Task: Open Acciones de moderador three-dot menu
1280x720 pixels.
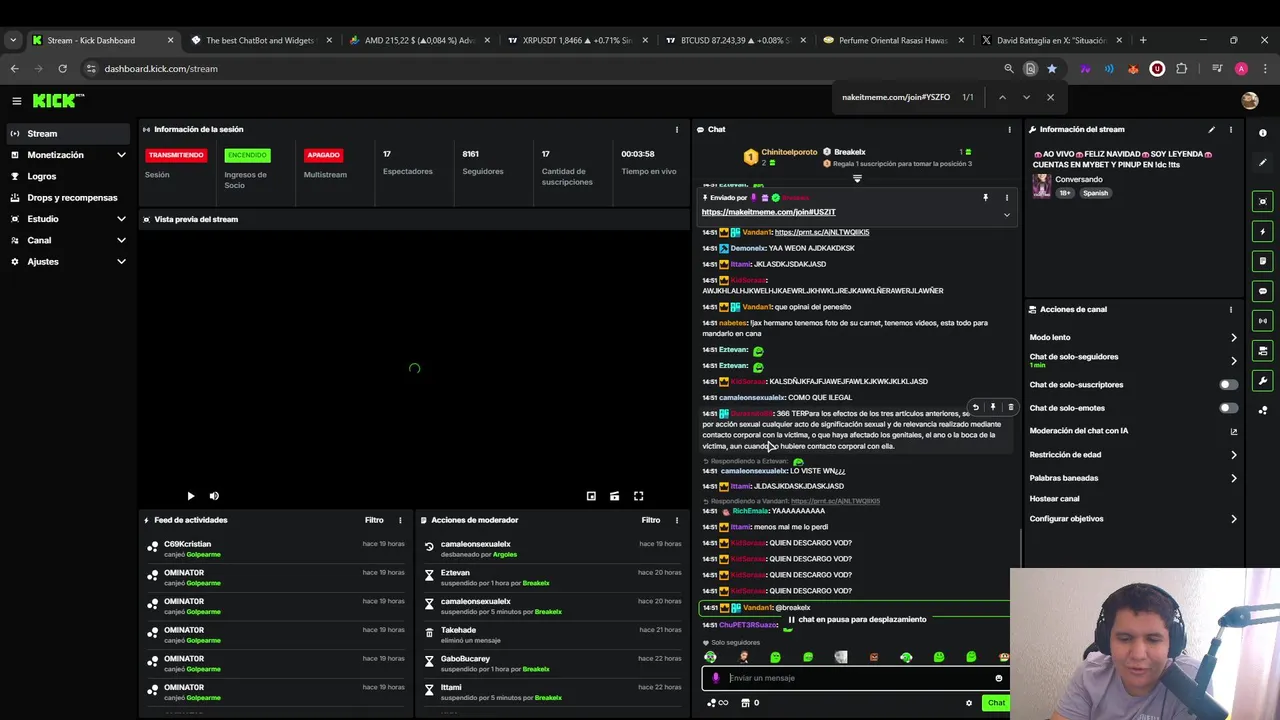Action: (x=677, y=520)
